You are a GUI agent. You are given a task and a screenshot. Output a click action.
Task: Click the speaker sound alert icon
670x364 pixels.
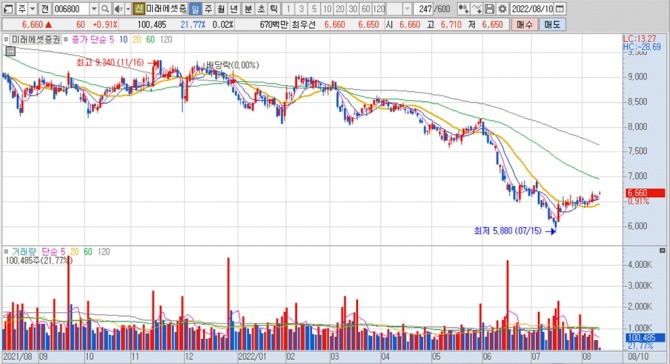pyautogui.click(x=118, y=9)
